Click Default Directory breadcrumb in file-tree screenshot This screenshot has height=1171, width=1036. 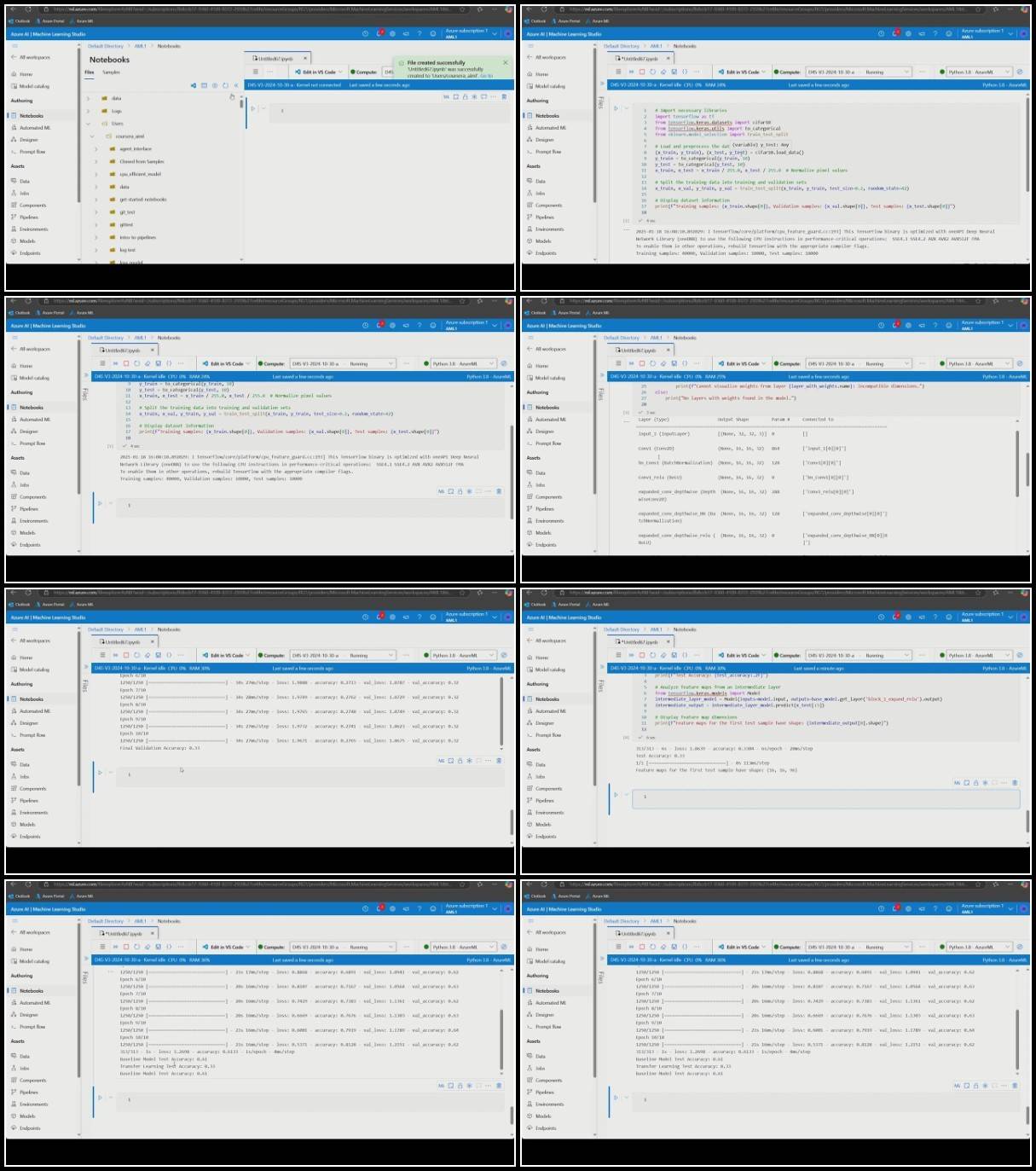(106, 46)
